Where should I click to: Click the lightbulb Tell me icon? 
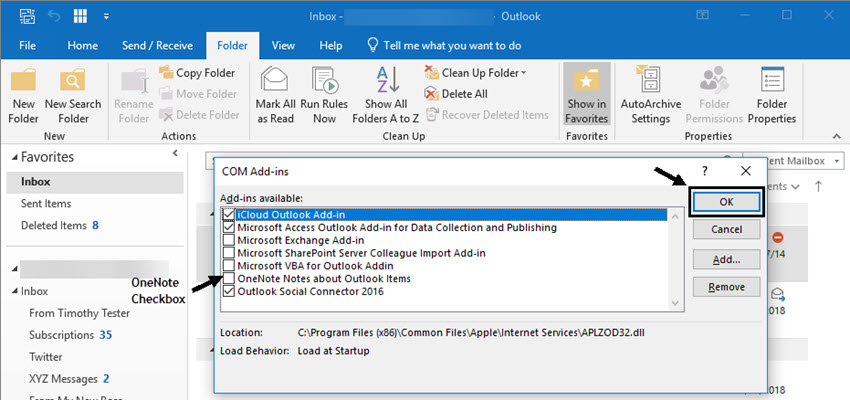372,45
